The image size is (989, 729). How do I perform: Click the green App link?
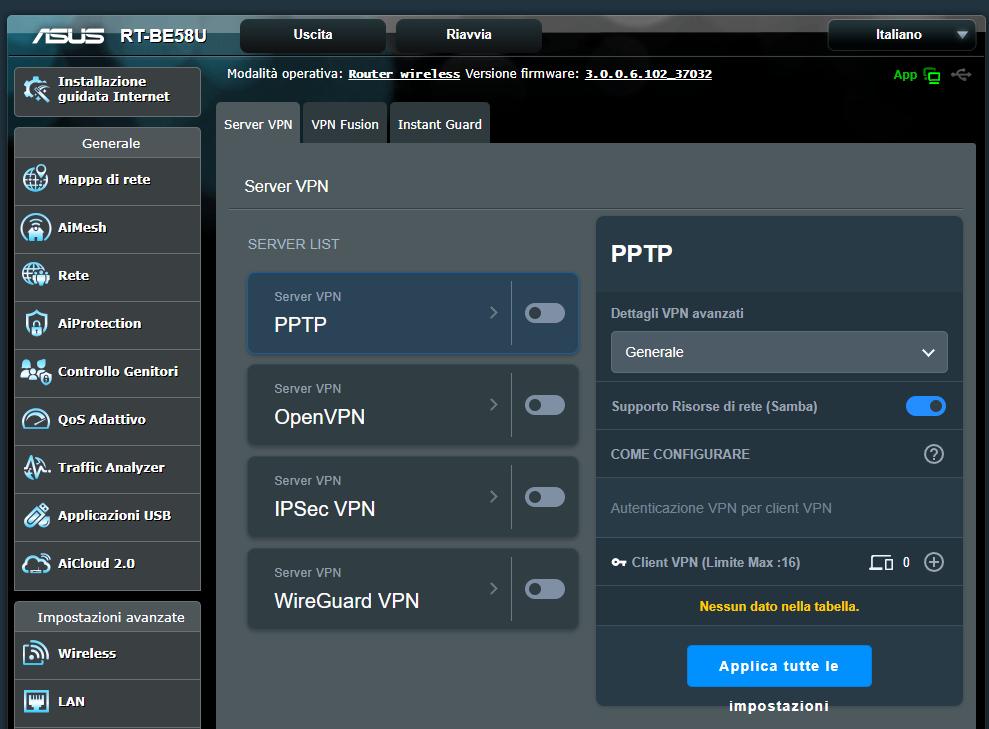pos(905,75)
